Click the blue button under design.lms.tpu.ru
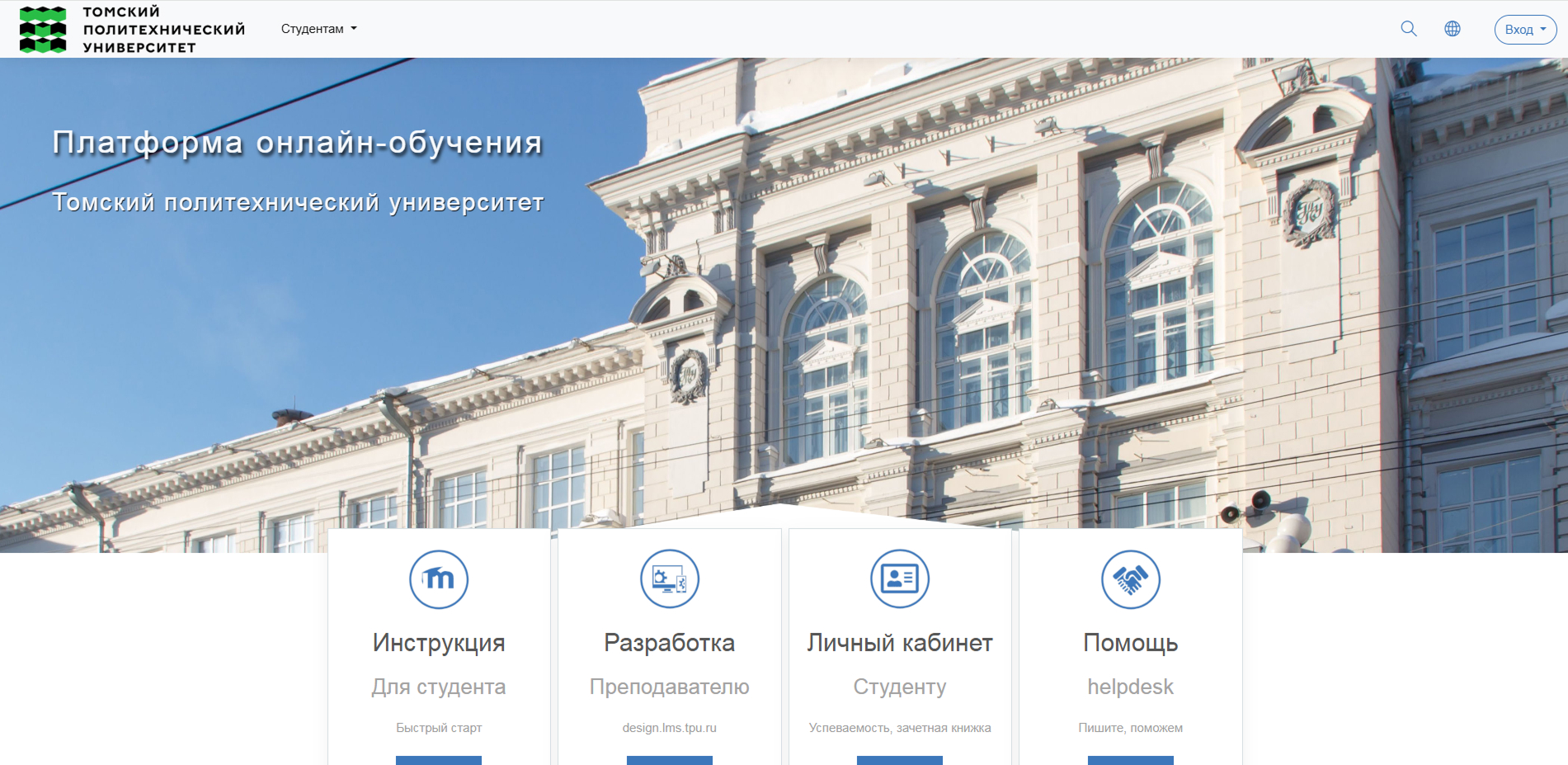This screenshot has width=1568, height=765. (x=670, y=760)
